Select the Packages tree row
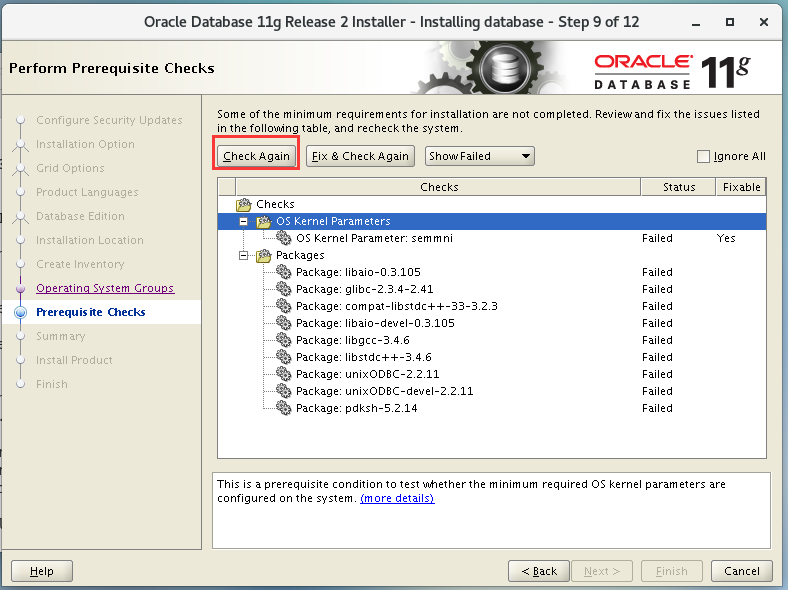Viewport: 788px width, 590px height. [x=492, y=255]
